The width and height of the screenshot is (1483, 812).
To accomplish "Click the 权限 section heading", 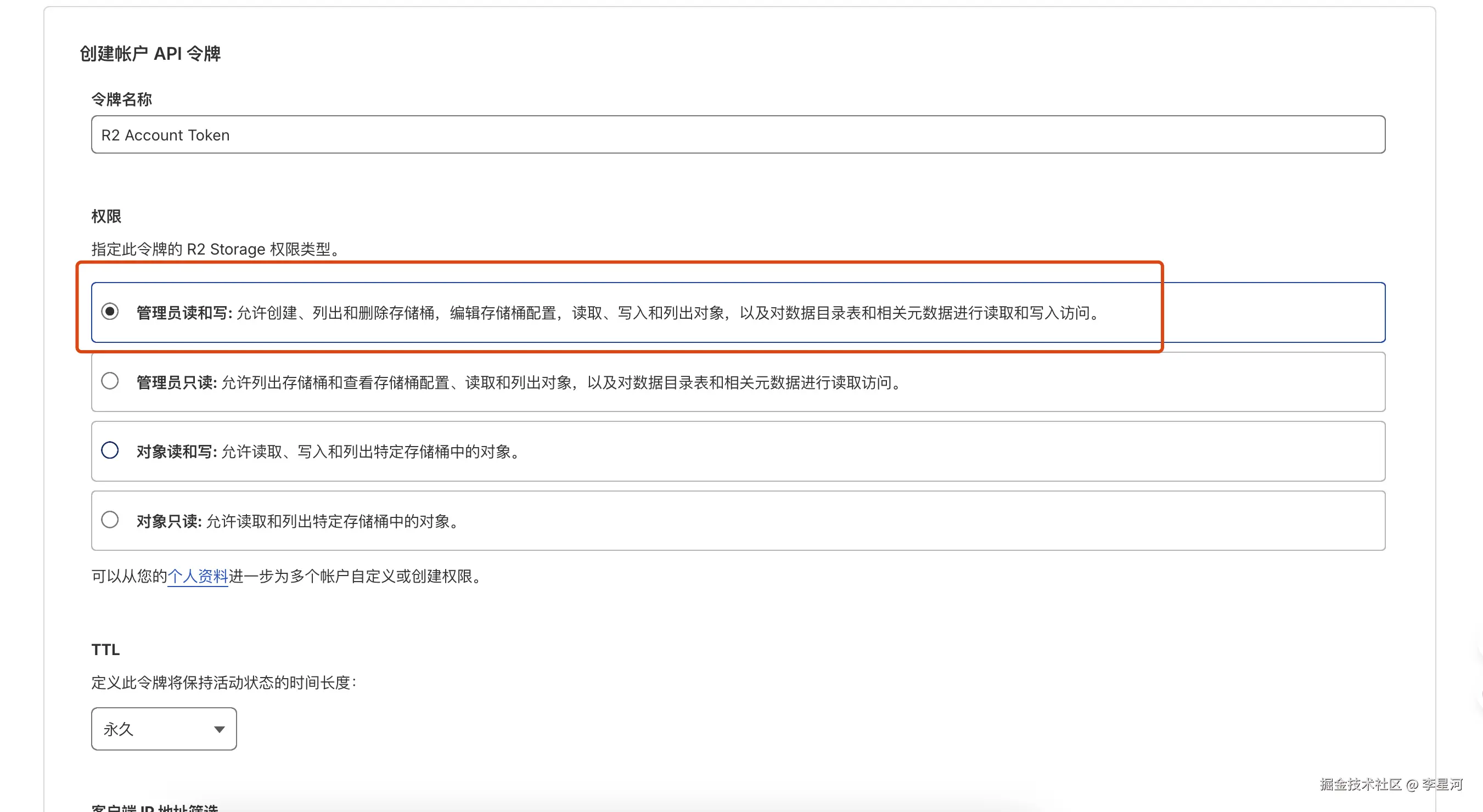I will [x=106, y=216].
